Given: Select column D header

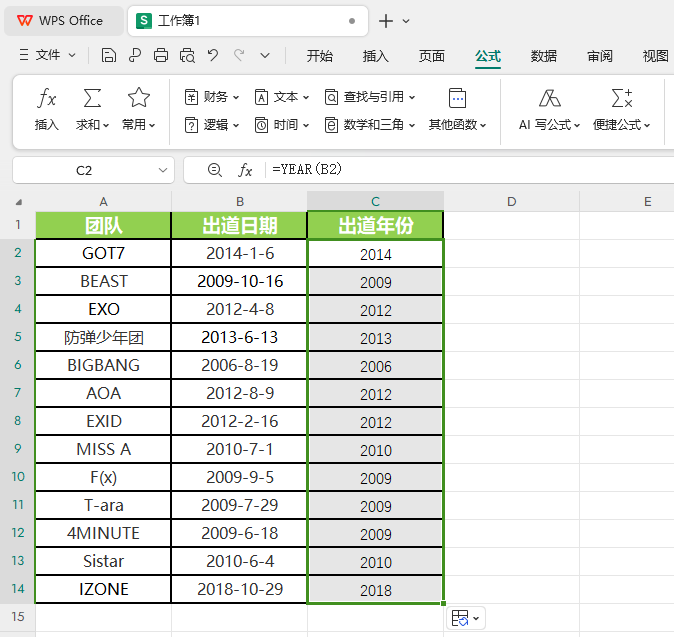Looking at the screenshot, I should click(512, 202).
